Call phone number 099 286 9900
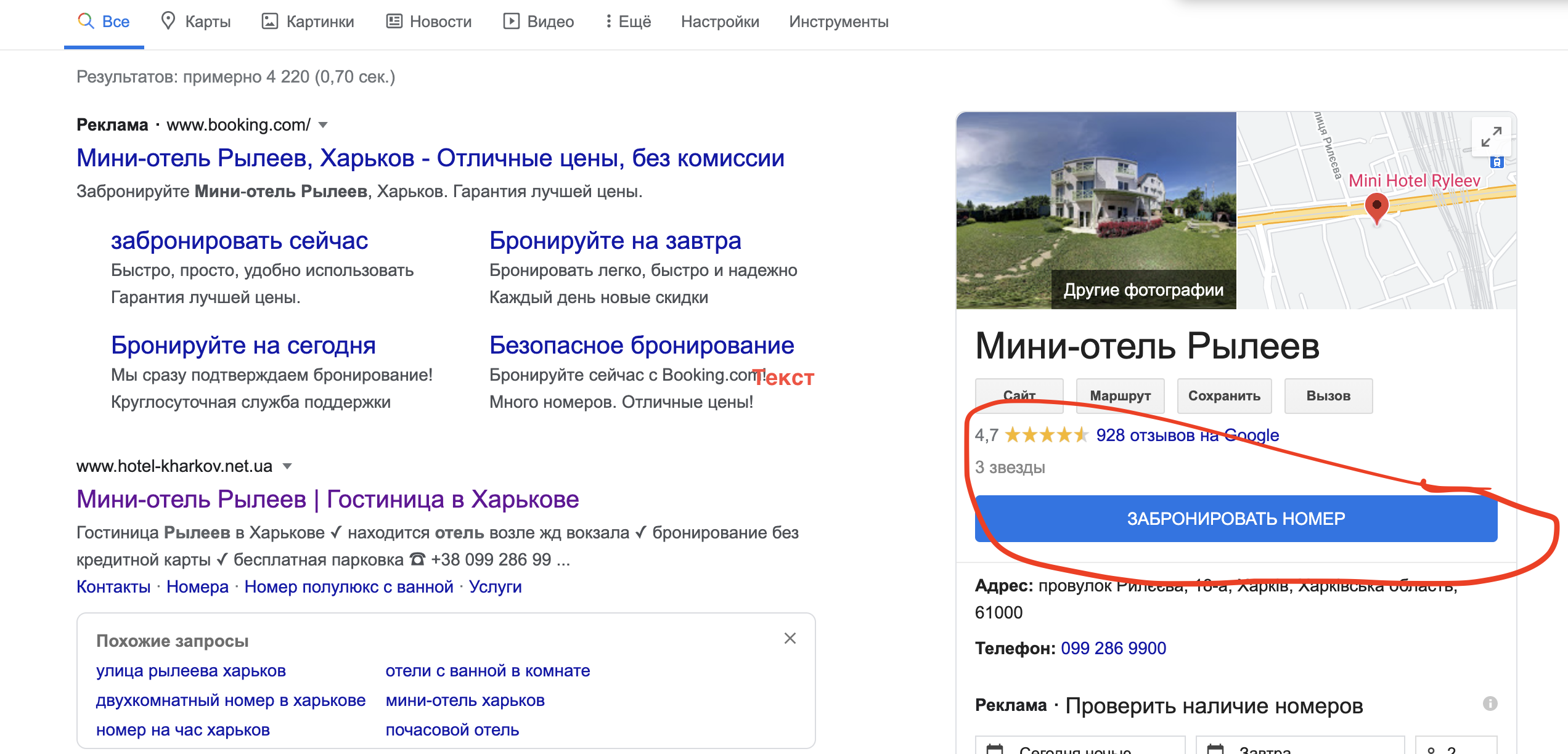 (1113, 649)
